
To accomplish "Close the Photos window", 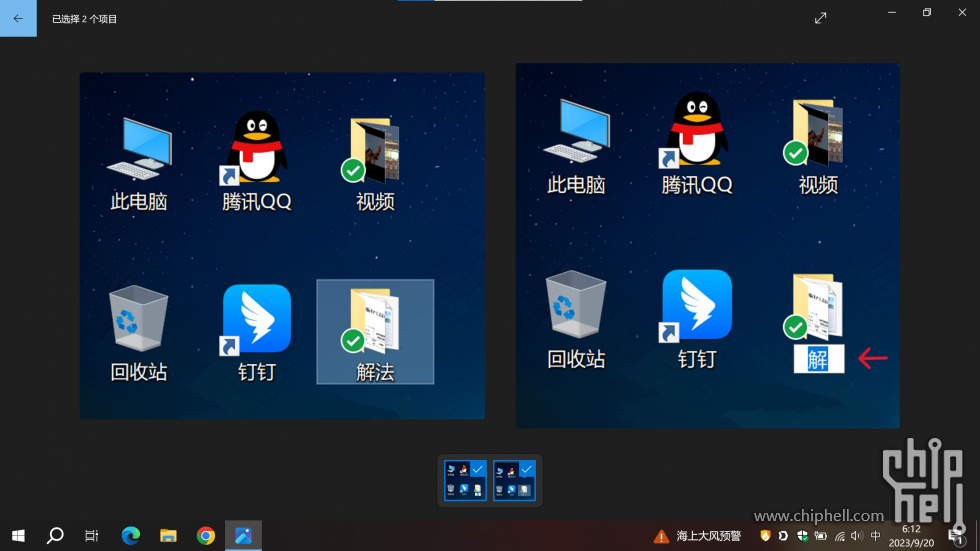I will coord(962,12).
